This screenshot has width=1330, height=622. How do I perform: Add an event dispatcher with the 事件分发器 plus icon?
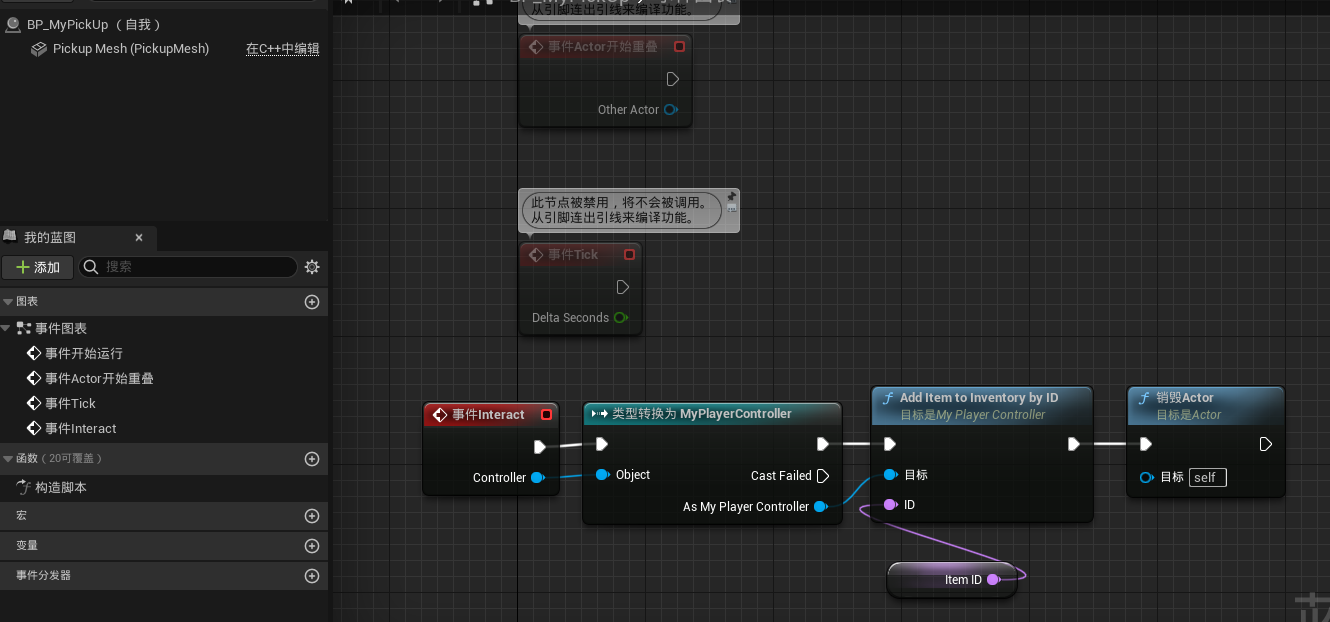pos(311,576)
